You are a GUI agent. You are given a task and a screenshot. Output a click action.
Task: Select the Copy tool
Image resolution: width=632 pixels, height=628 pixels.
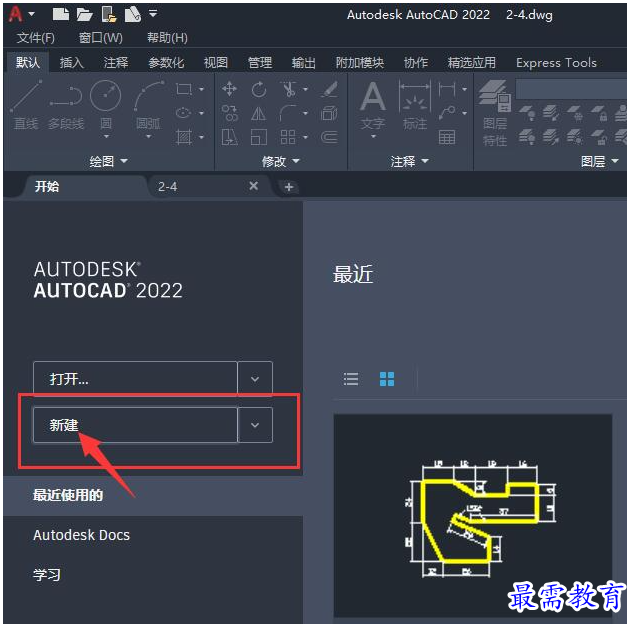(x=229, y=113)
